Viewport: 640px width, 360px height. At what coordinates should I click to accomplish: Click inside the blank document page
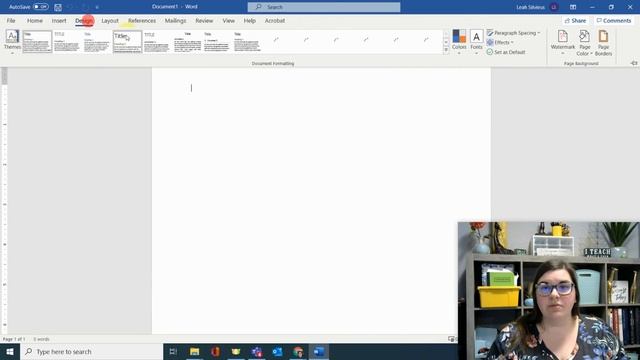(x=321, y=200)
